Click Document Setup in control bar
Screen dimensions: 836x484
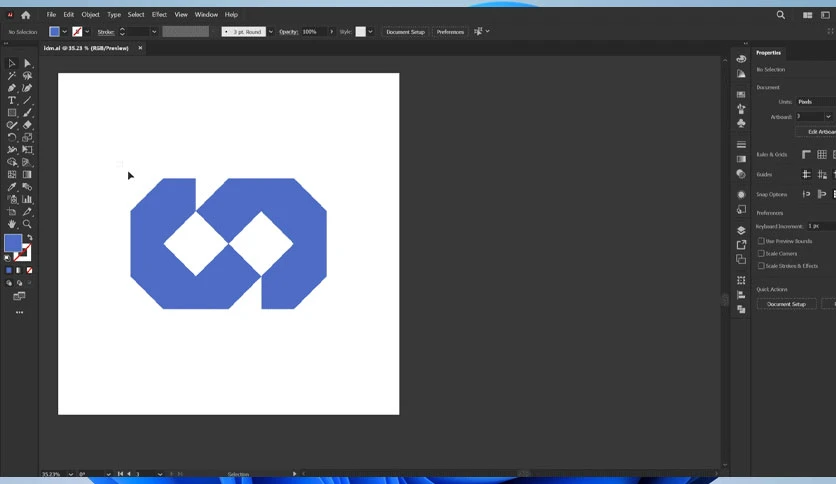tap(405, 32)
